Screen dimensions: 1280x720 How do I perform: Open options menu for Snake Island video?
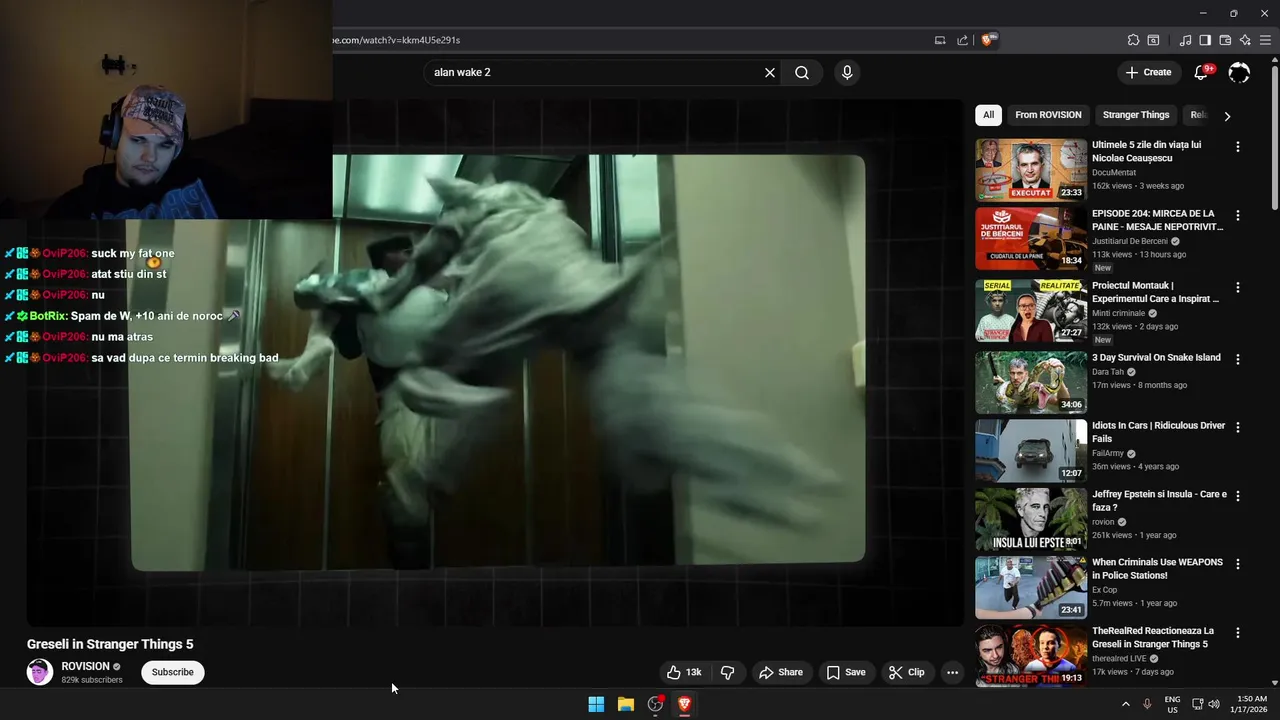[x=1238, y=359]
